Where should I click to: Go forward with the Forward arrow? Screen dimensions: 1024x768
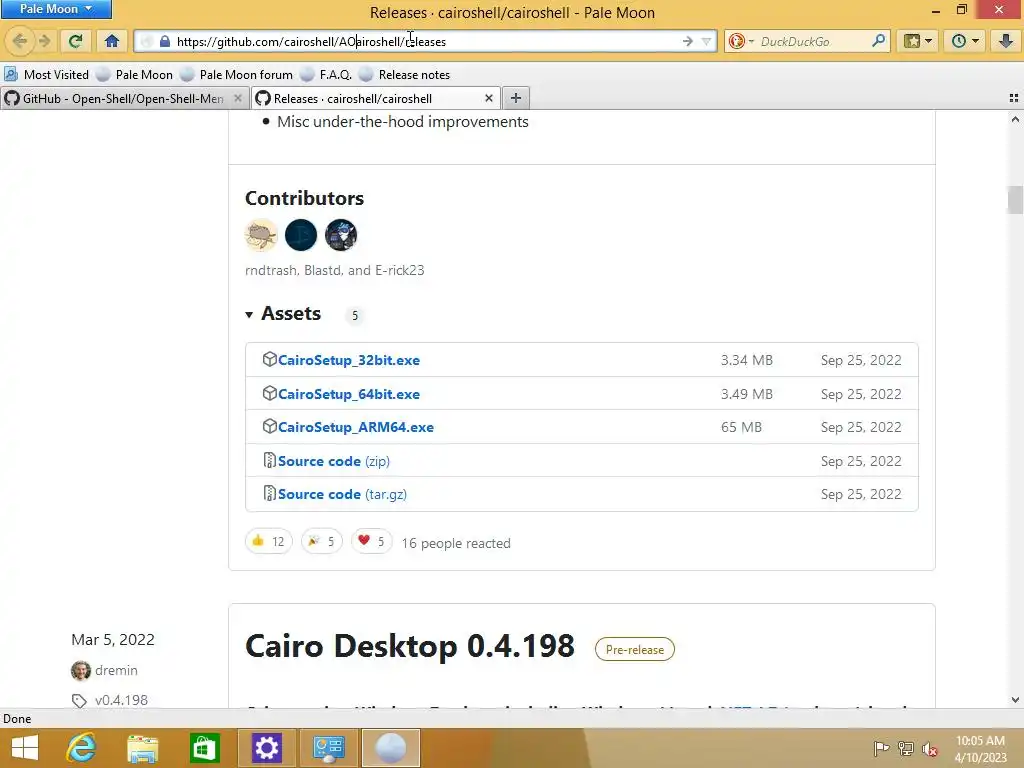click(44, 41)
